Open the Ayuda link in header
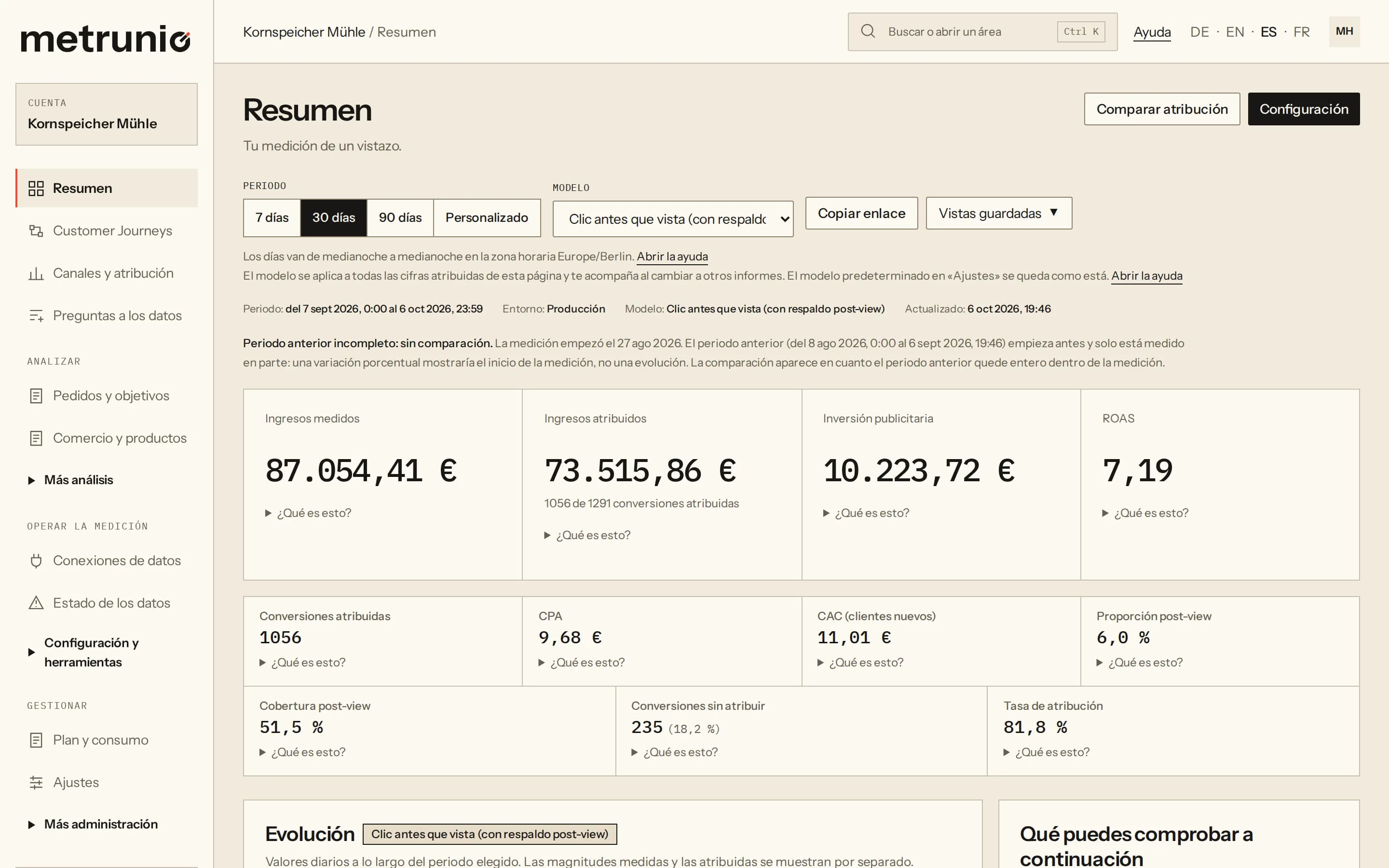Viewport: 1389px width, 868px height. 1152,32
